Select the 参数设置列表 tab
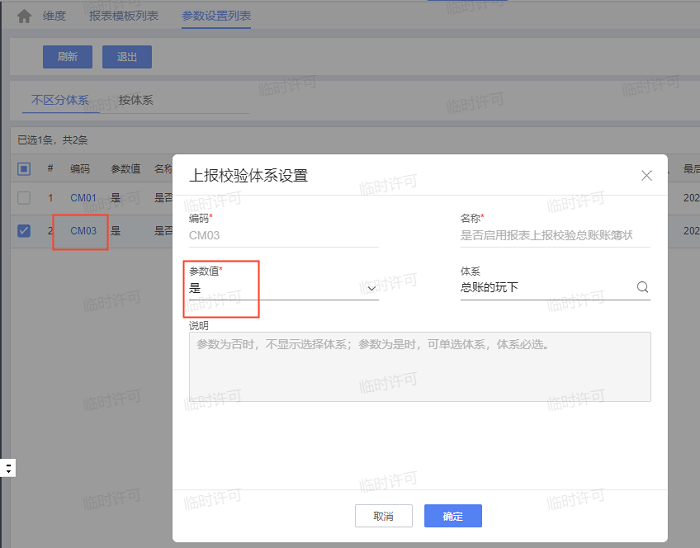 216,16
